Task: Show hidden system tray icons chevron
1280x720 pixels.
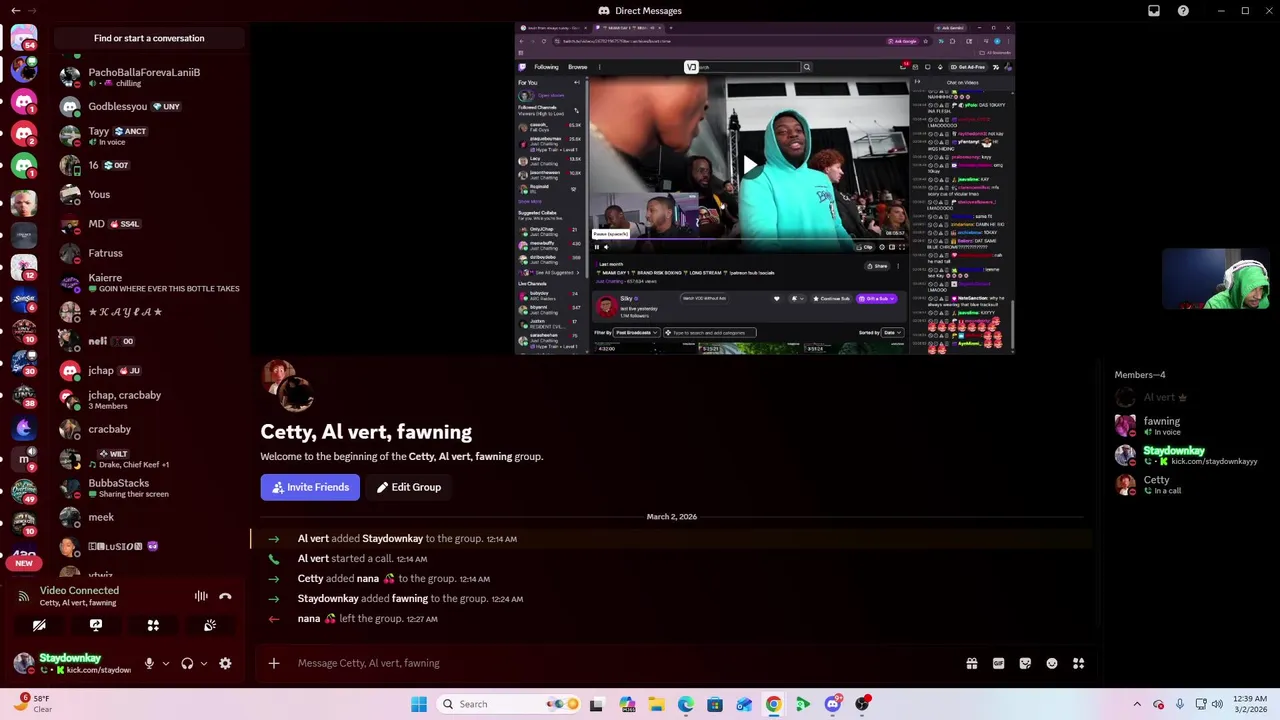Action: pos(1137,704)
